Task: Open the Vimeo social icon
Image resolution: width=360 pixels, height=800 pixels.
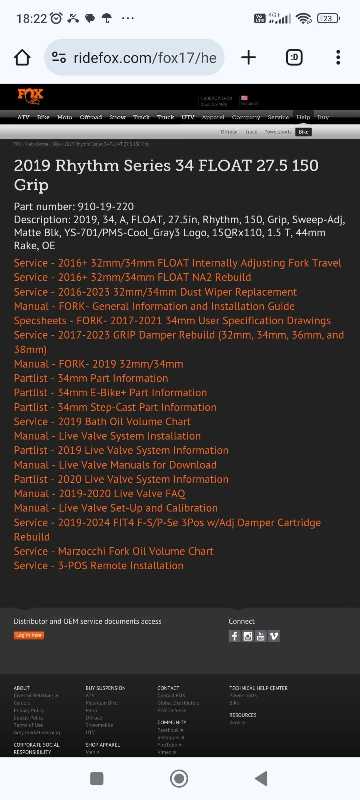Action: point(274,636)
